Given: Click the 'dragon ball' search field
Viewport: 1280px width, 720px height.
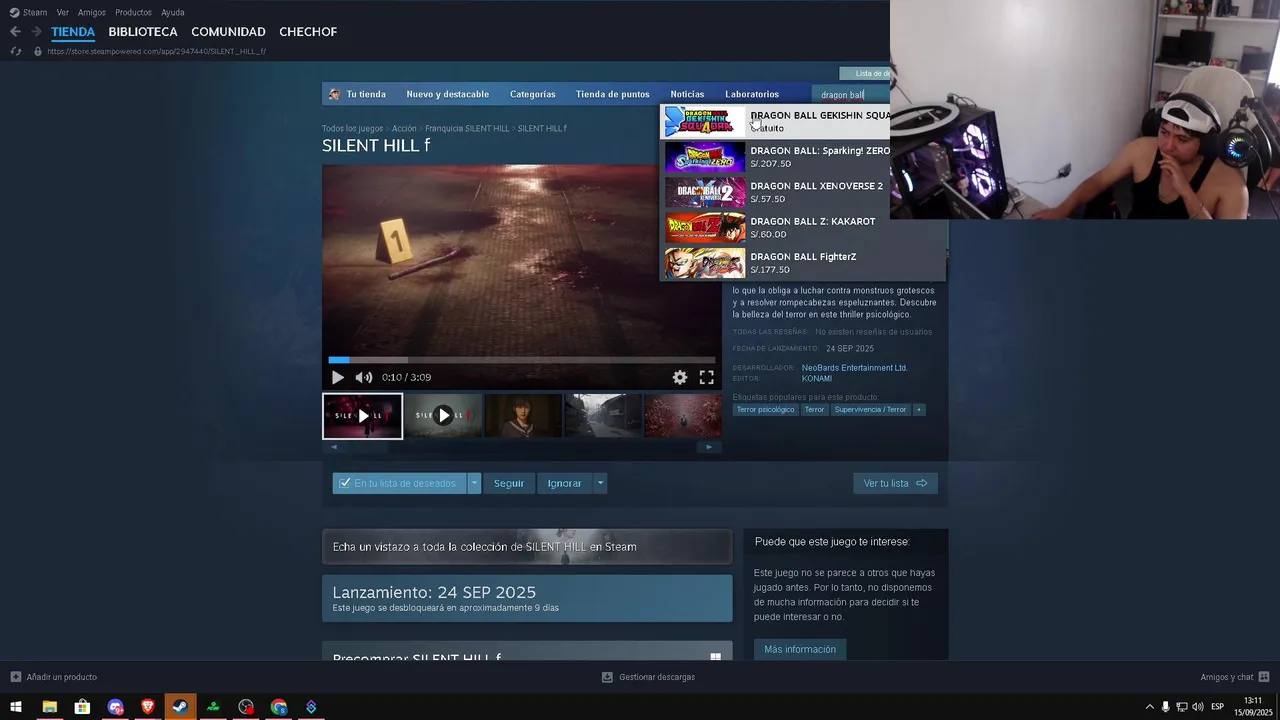Looking at the screenshot, I should click(x=850, y=95).
